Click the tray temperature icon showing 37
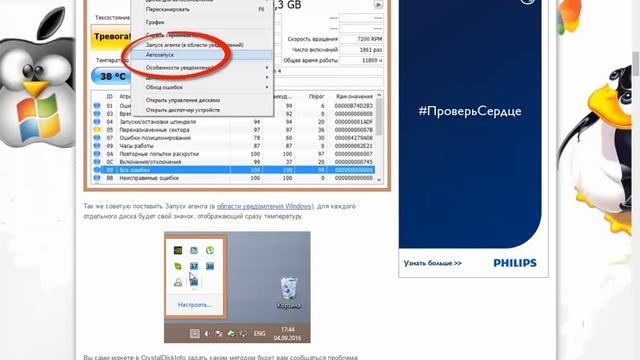Viewport: 640px width, 360px height. (x=194, y=266)
